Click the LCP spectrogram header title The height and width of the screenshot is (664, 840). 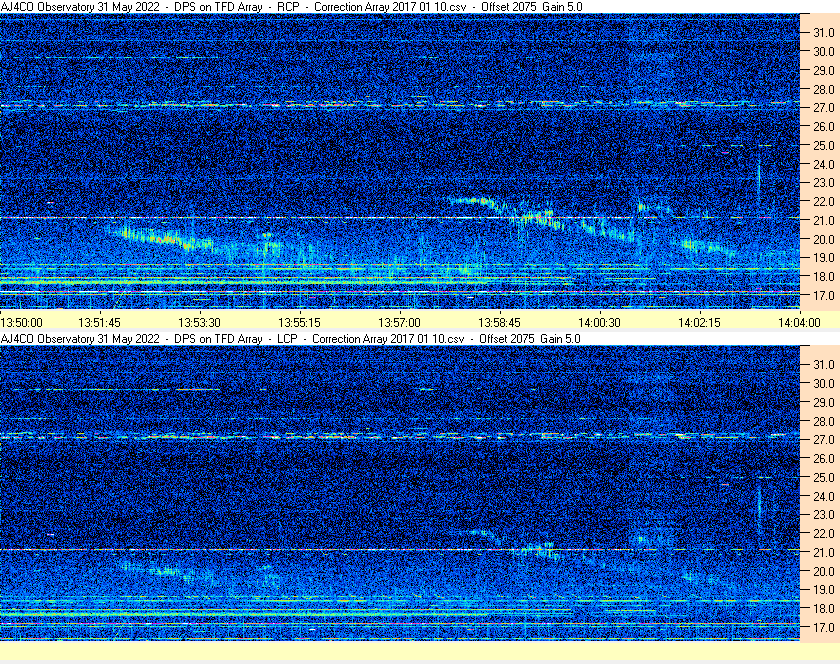click(x=290, y=339)
